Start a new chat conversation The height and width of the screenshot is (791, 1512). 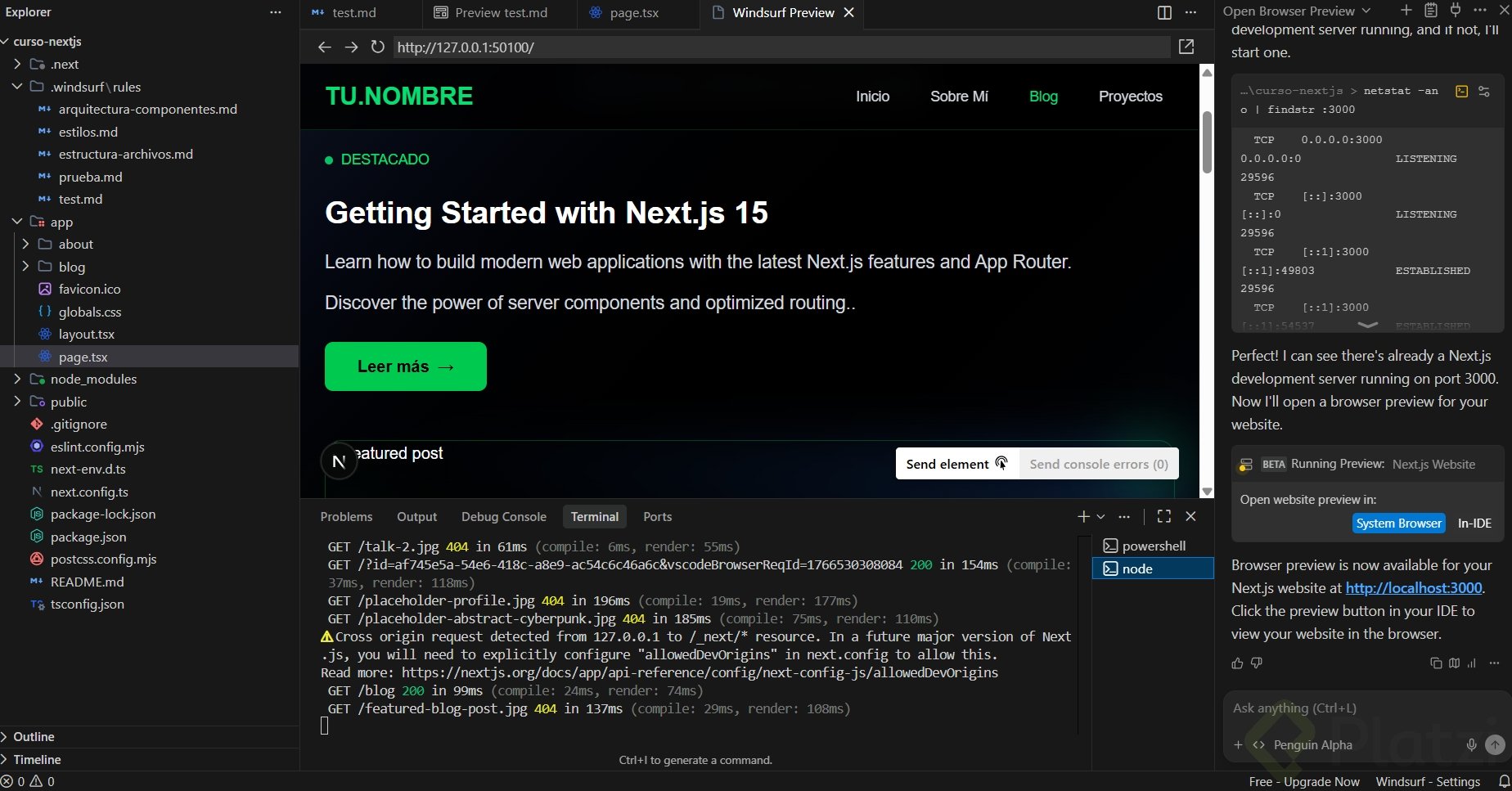click(x=1406, y=11)
